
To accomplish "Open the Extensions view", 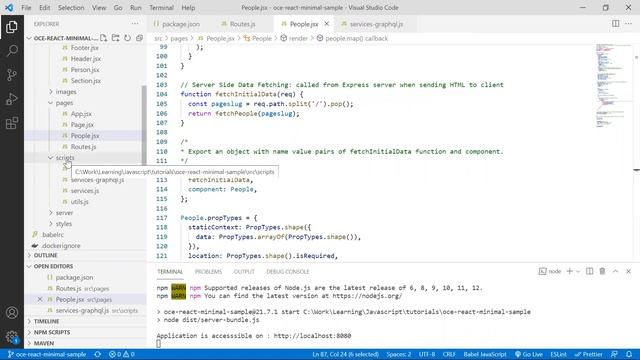I will [12, 123].
